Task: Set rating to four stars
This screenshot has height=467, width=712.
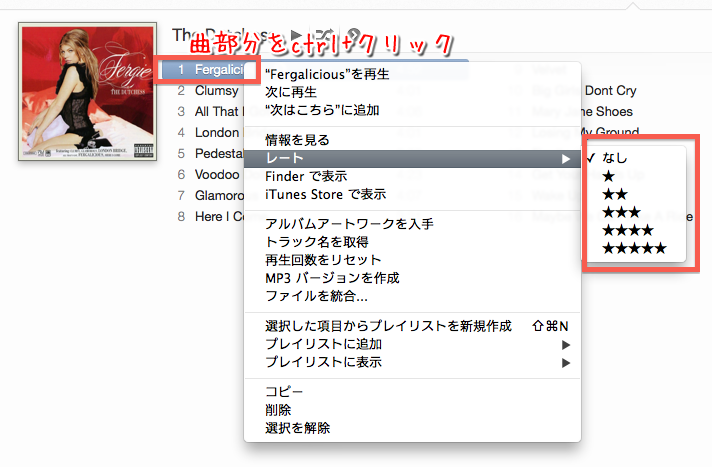Action: point(635,230)
